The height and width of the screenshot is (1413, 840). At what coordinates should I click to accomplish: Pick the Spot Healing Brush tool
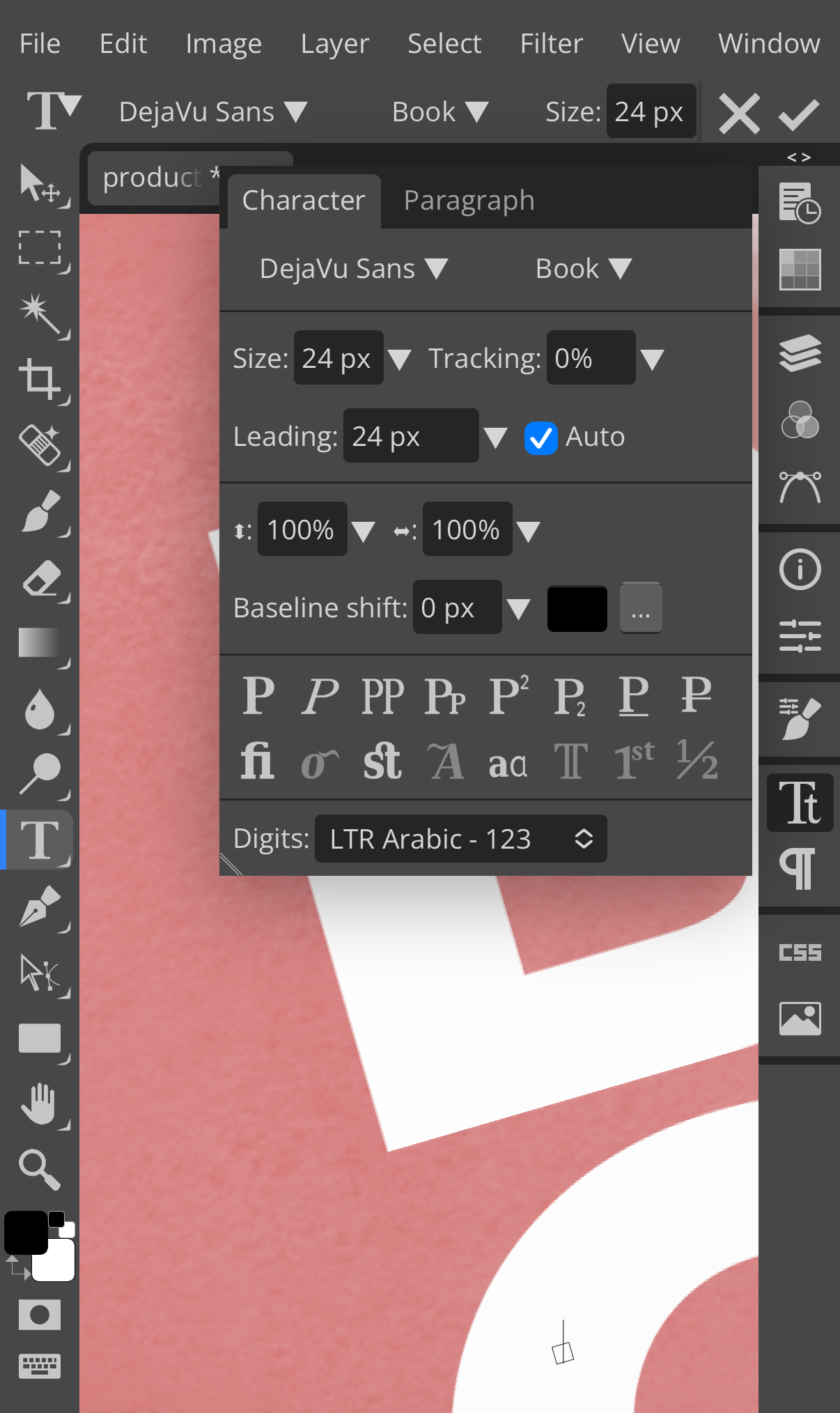click(40, 445)
